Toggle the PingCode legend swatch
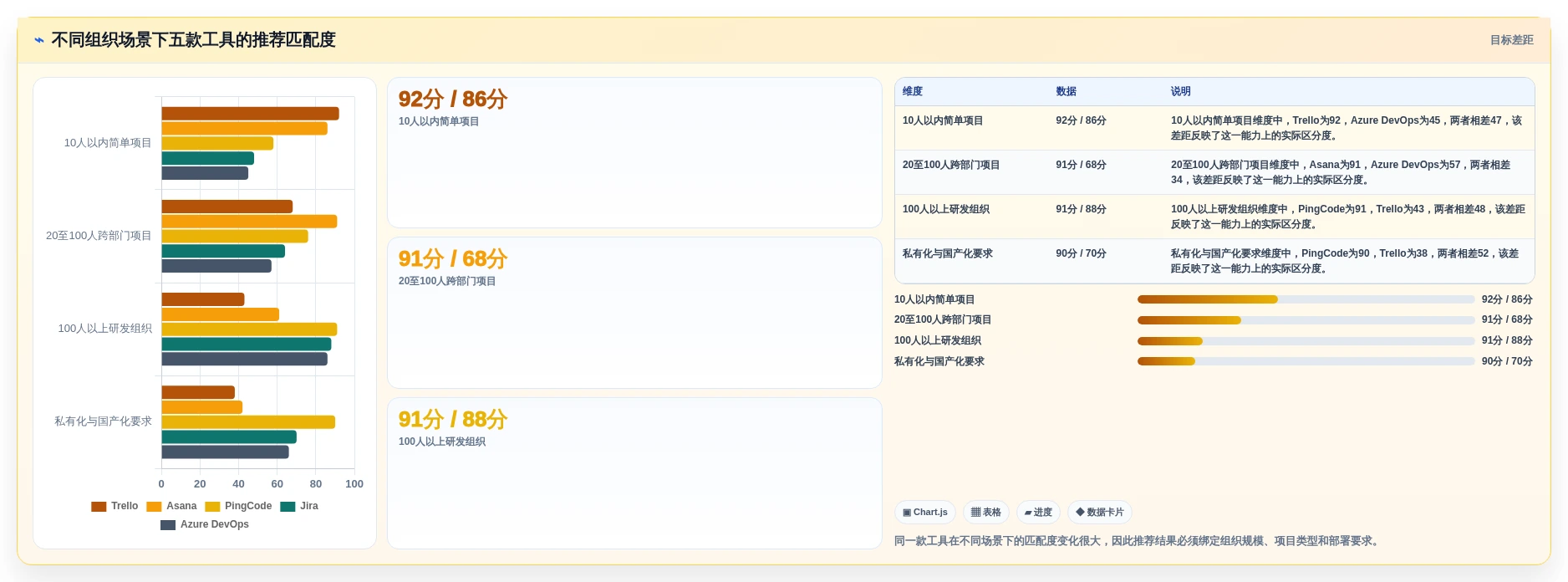 [x=212, y=506]
